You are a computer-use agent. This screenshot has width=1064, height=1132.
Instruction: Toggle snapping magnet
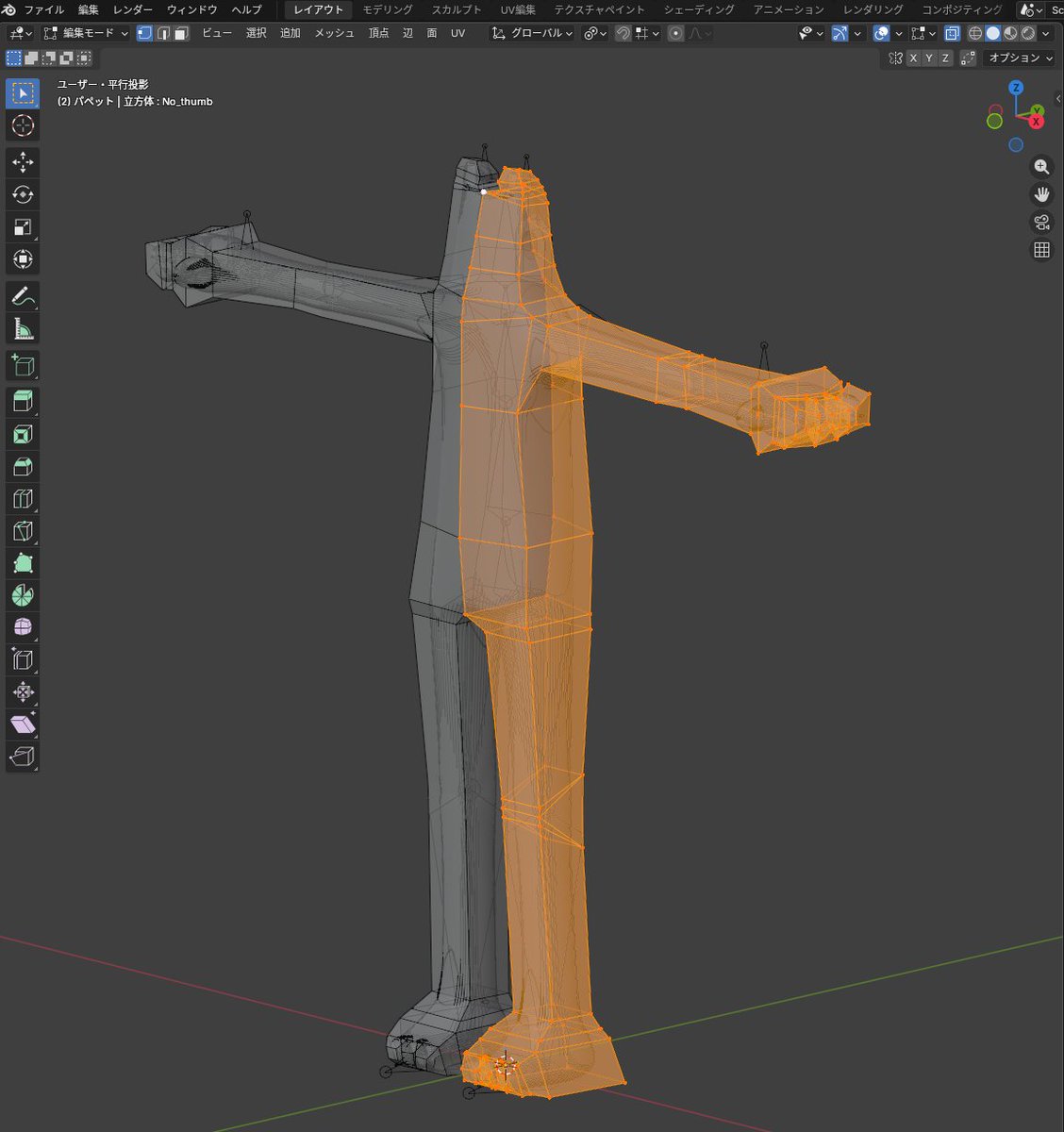pyautogui.click(x=623, y=33)
